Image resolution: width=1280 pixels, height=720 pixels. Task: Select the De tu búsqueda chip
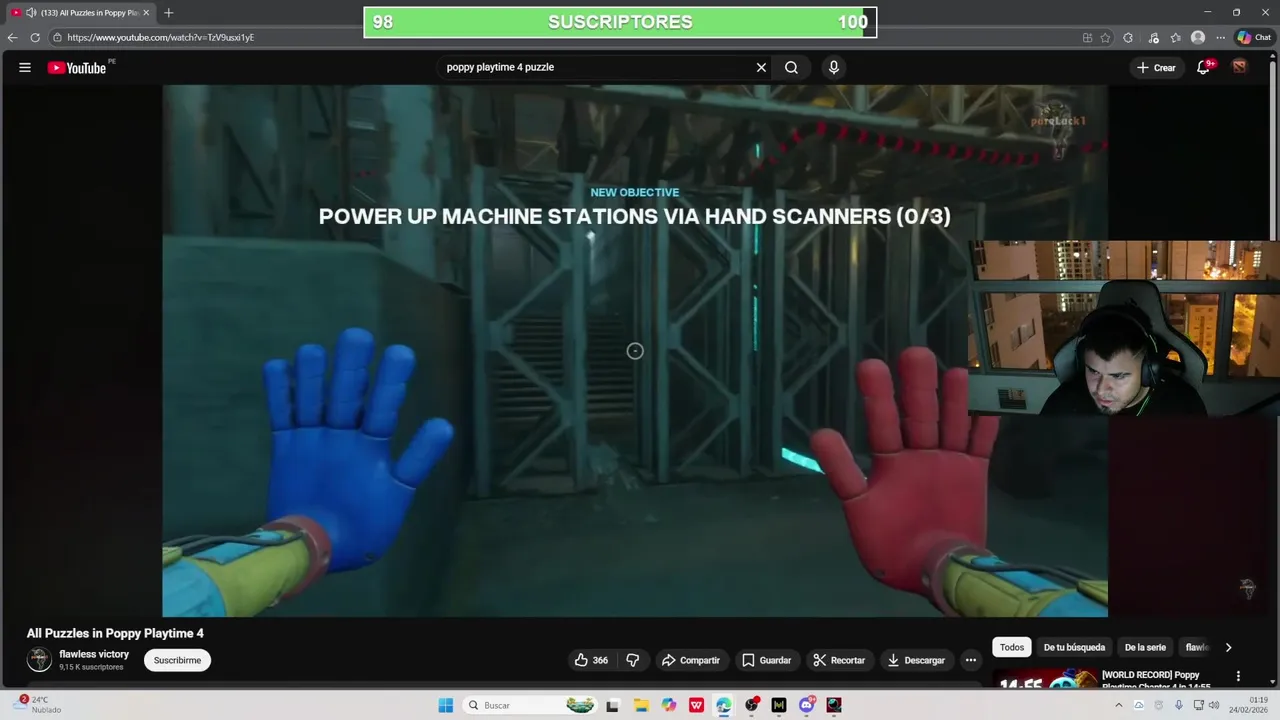click(1074, 647)
